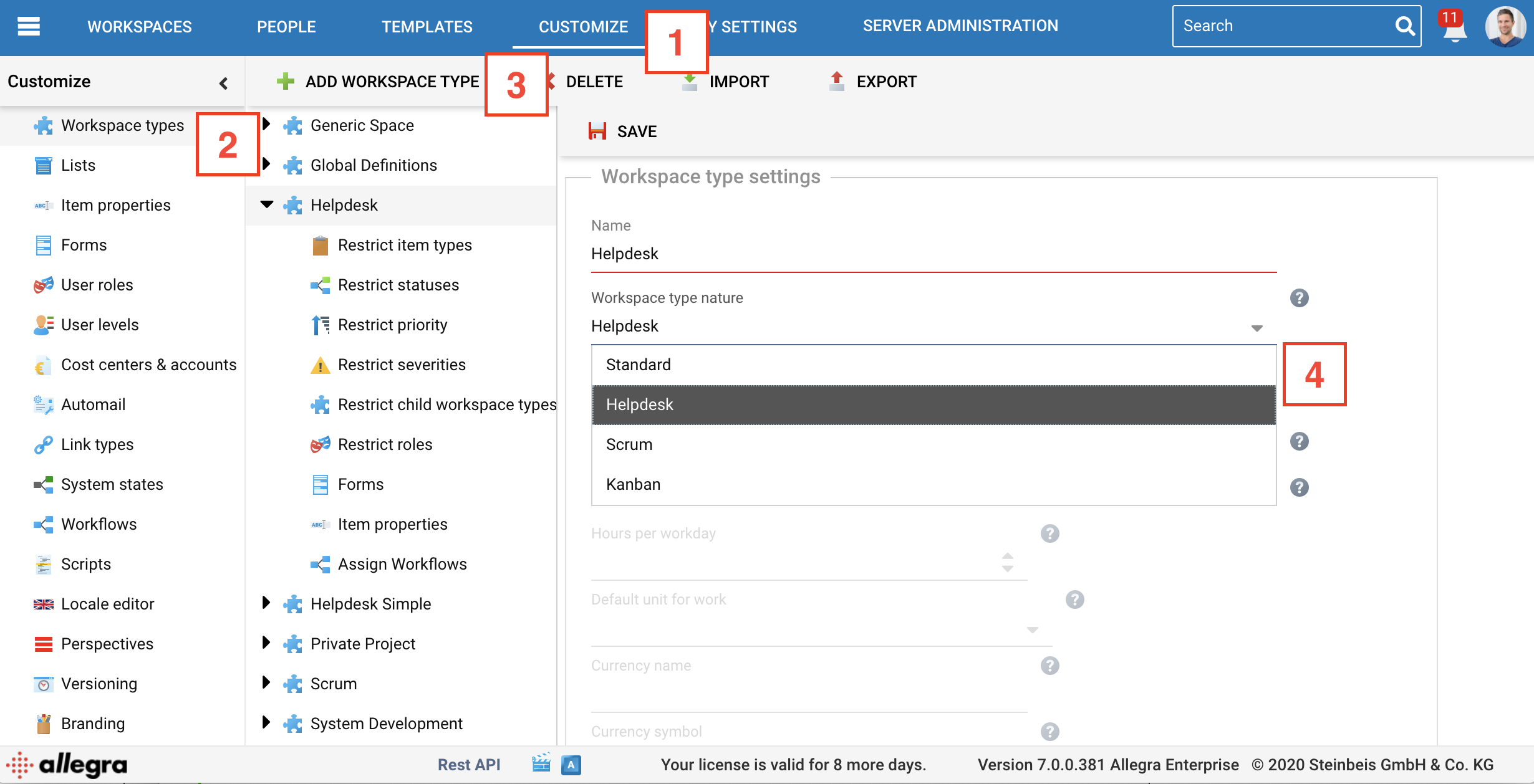1534x784 pixels.
Task: Select Kanban from the nature list
Action: (x=633, y=484)
